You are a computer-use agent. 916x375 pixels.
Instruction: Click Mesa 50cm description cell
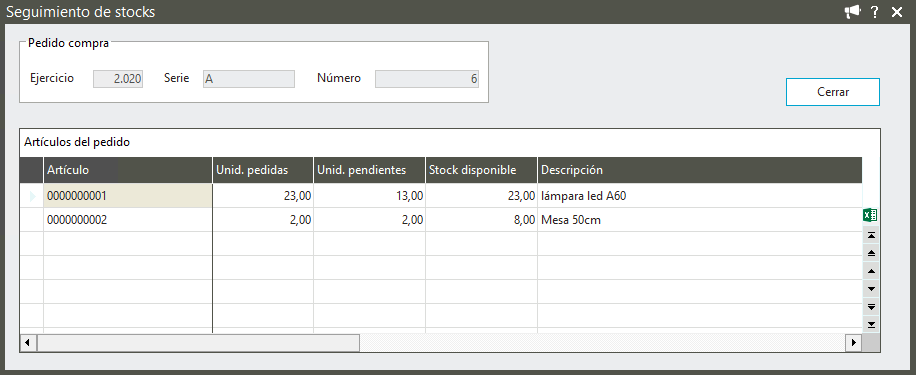click(x=700, y=220)
